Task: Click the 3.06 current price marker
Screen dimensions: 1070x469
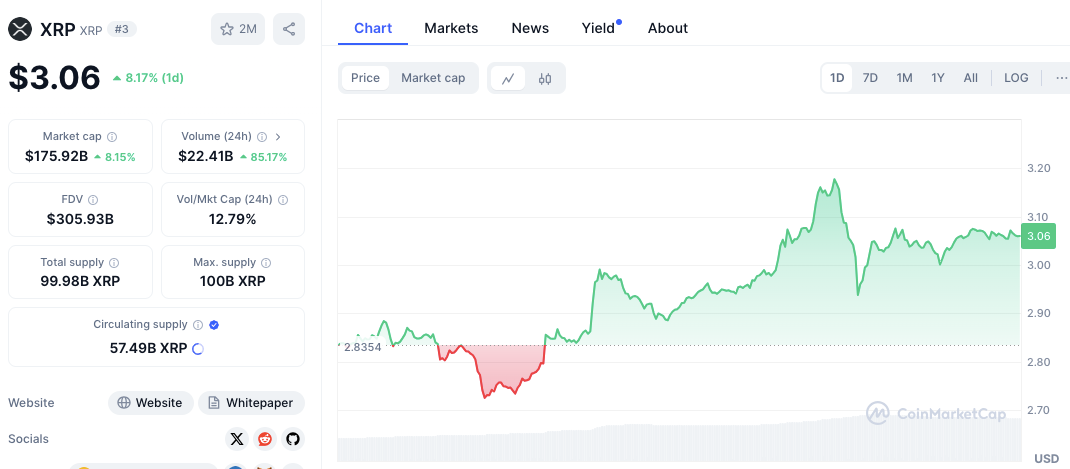Action: tap(1040, 236)
